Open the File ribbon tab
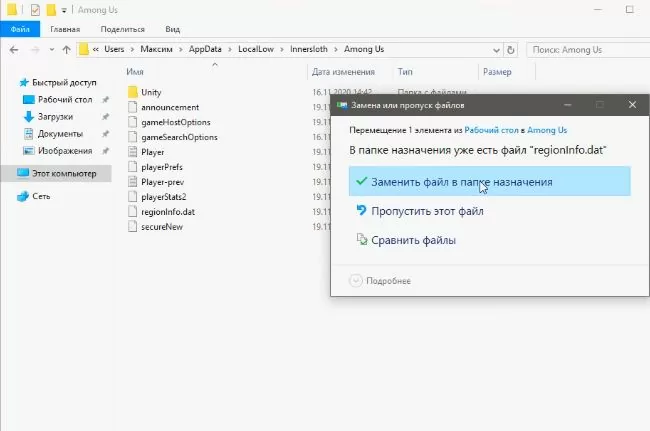Screen dimensions: 650x431 coord(19,30)
